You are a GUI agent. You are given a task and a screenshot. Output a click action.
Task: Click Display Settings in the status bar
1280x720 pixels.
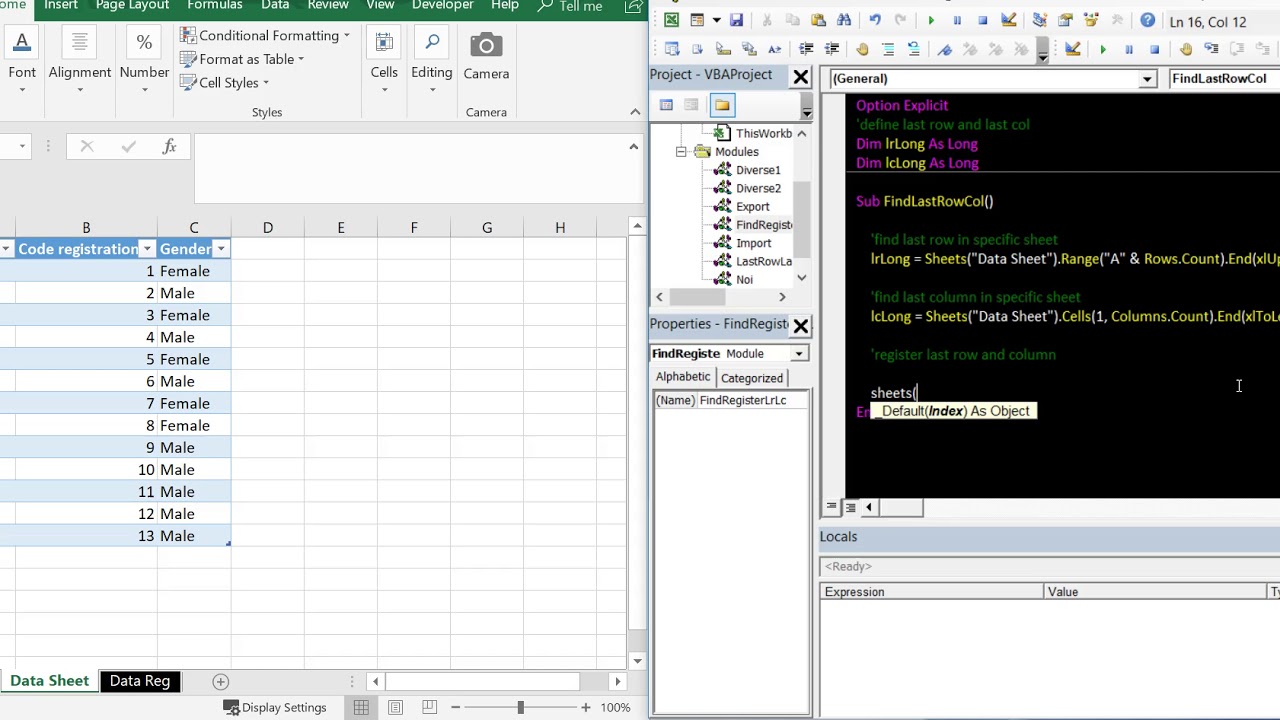(x=274, y=708)
